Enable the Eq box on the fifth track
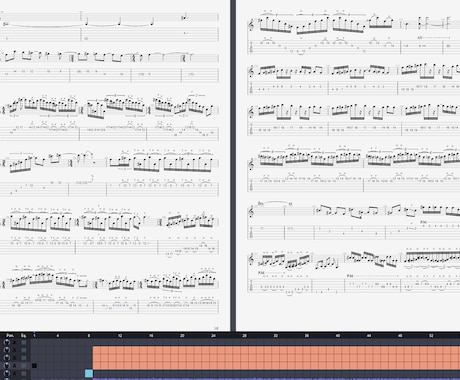Image resolution: width=460 pixels, height=380 pixels. pyautogui.click(x=24, y=373)
